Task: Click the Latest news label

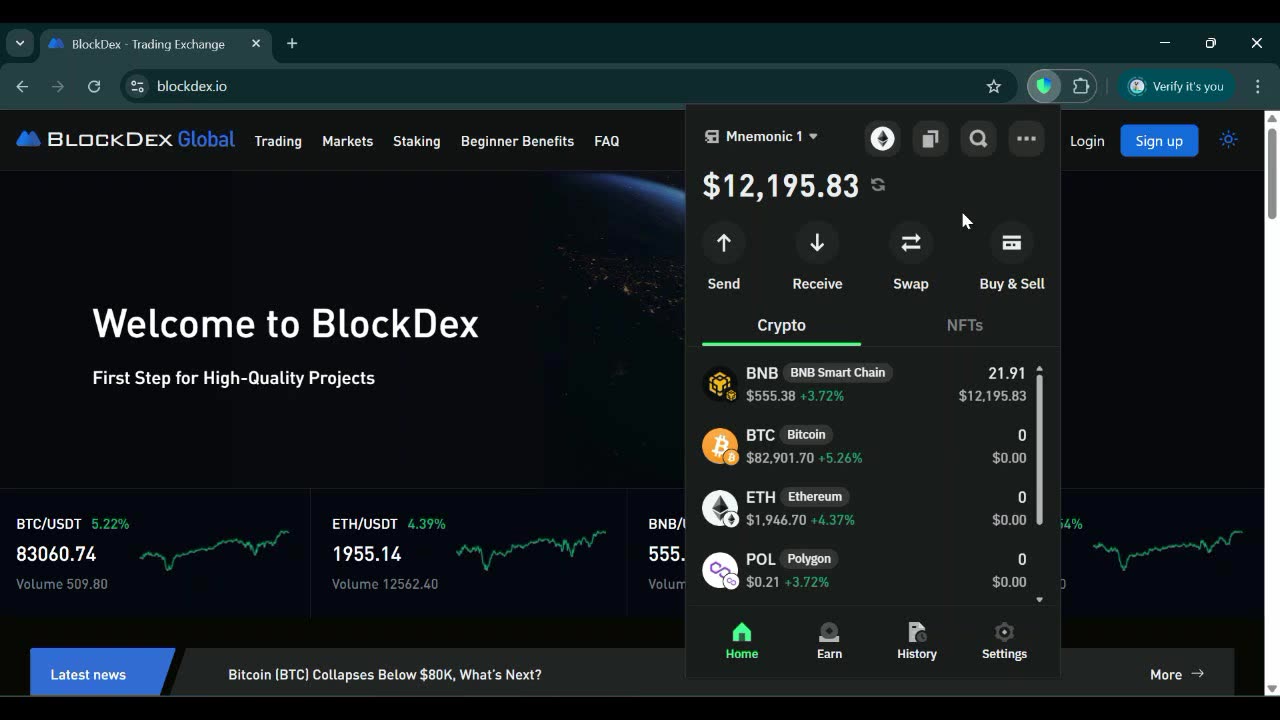Action: (x=88, y=675)
